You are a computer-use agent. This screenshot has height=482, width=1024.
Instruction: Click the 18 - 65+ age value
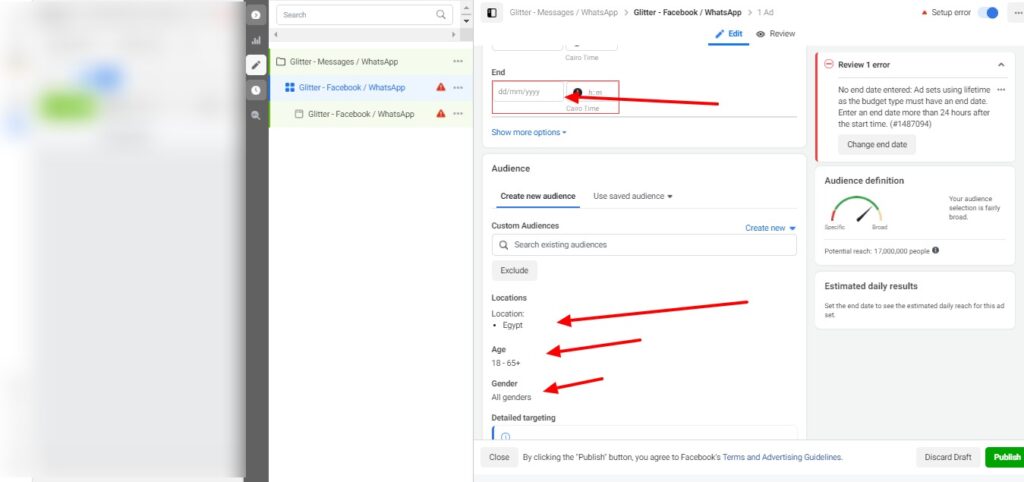(x=506, y=362)
